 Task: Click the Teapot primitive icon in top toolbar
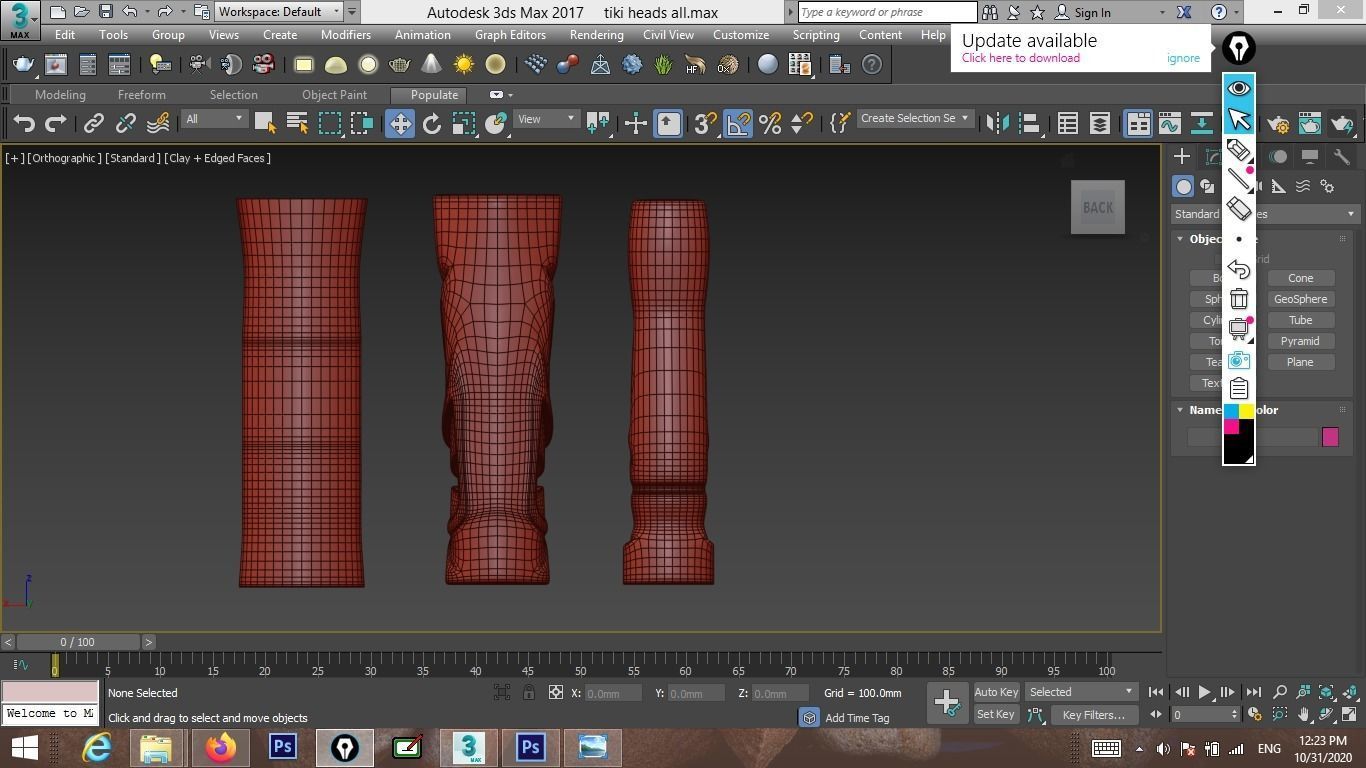pyautogui.click(x=399, y=65)
